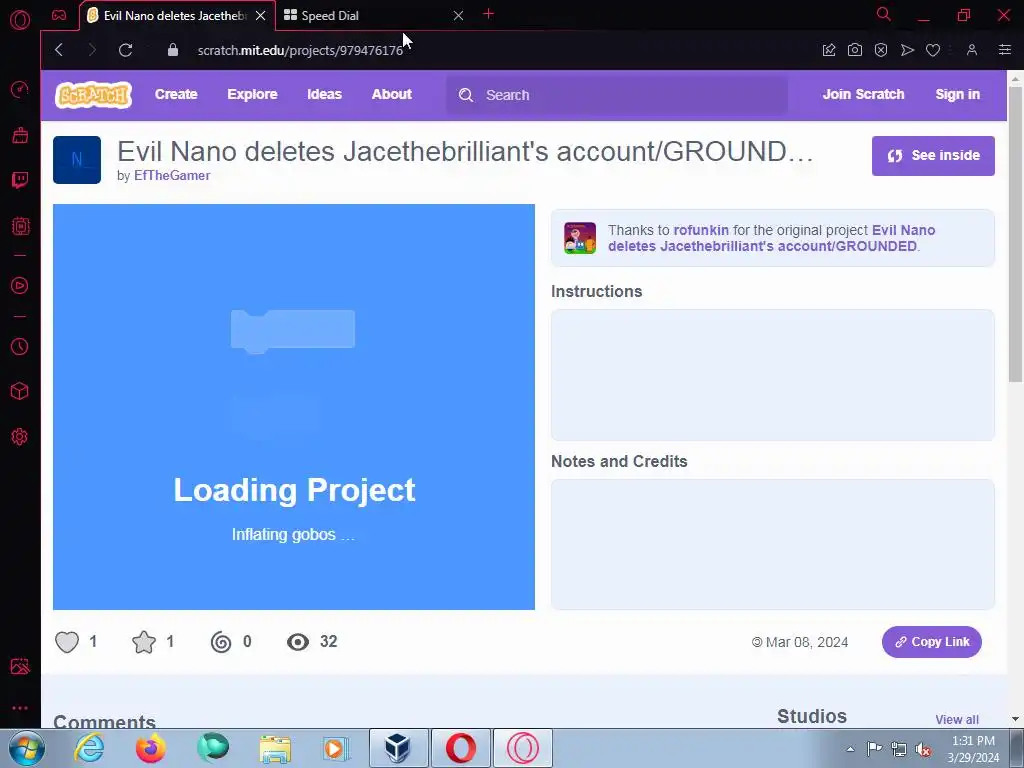
Task: Click the original project remix thumbnail
Action: [x=580, y=238]
